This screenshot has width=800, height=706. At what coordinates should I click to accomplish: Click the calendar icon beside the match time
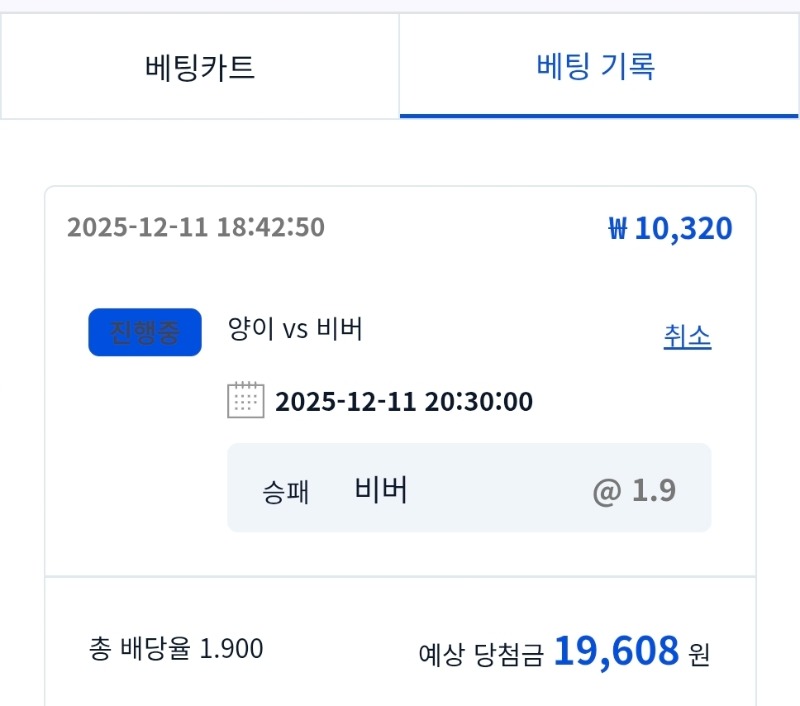click(247, 399)
